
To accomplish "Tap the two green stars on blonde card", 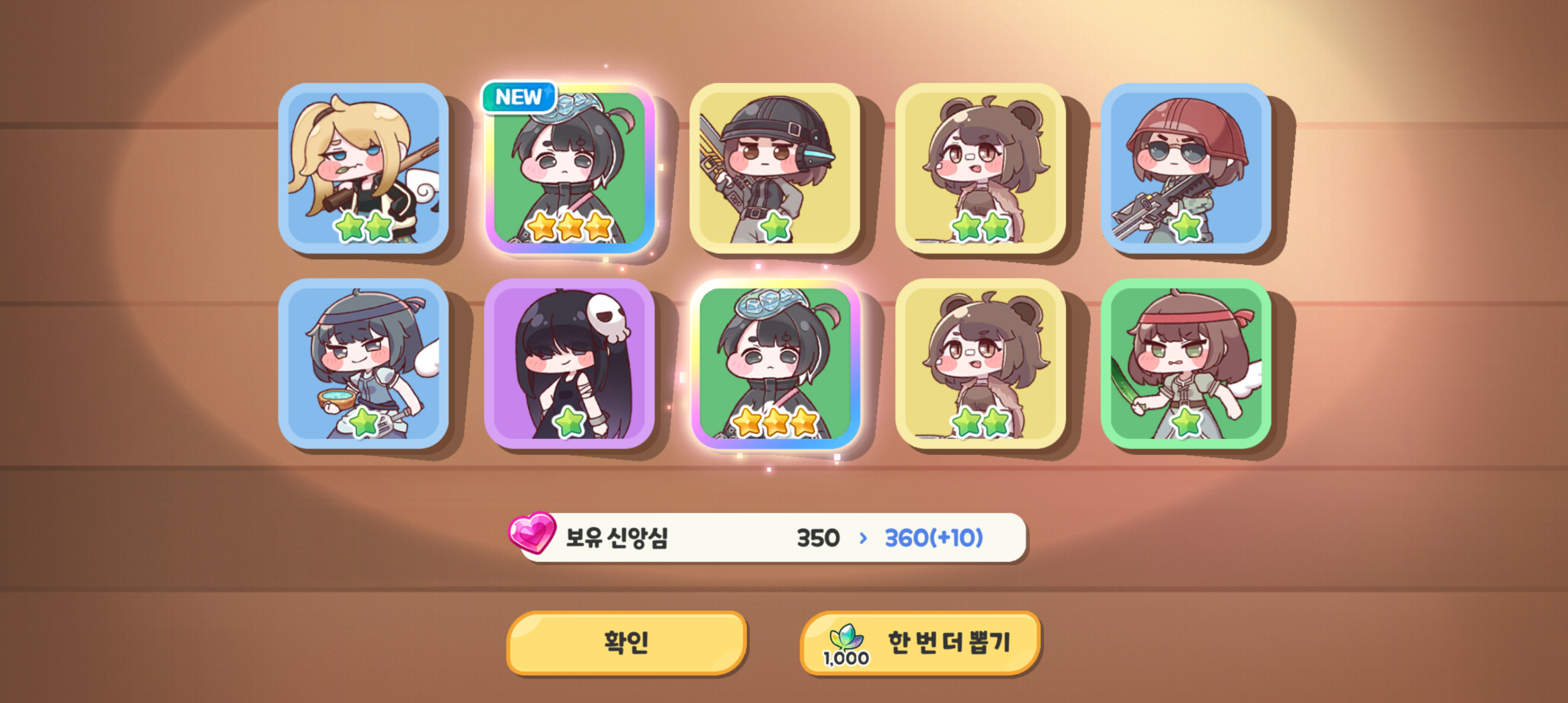I will point(363,226).
